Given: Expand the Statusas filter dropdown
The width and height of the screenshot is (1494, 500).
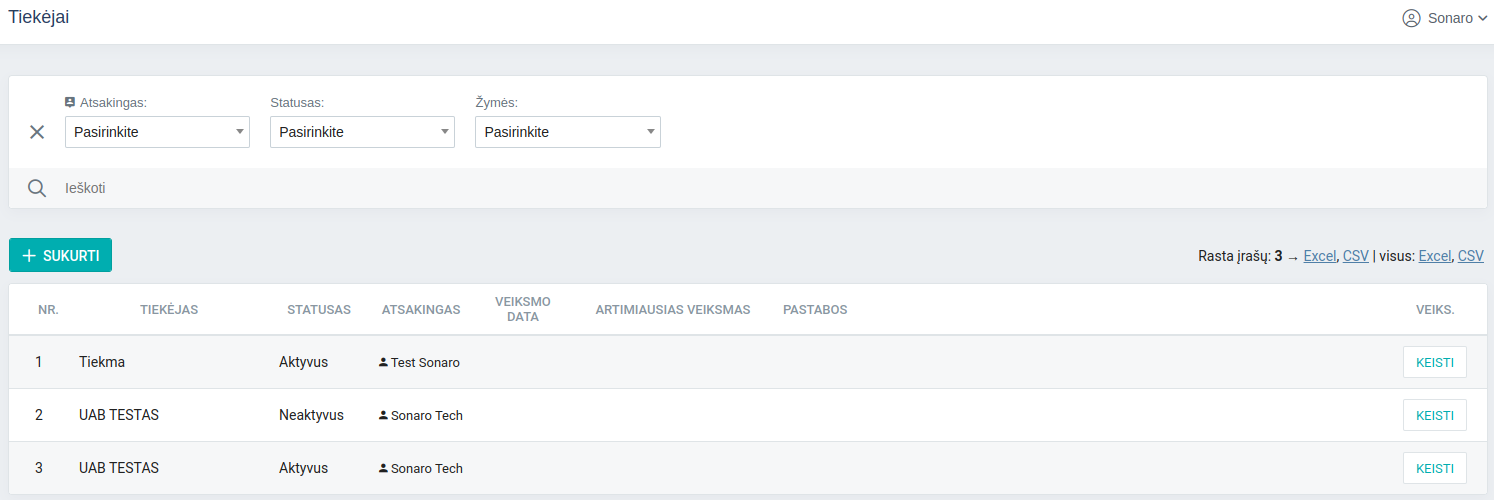Looking at the screenshot, I should coord(362,132).
